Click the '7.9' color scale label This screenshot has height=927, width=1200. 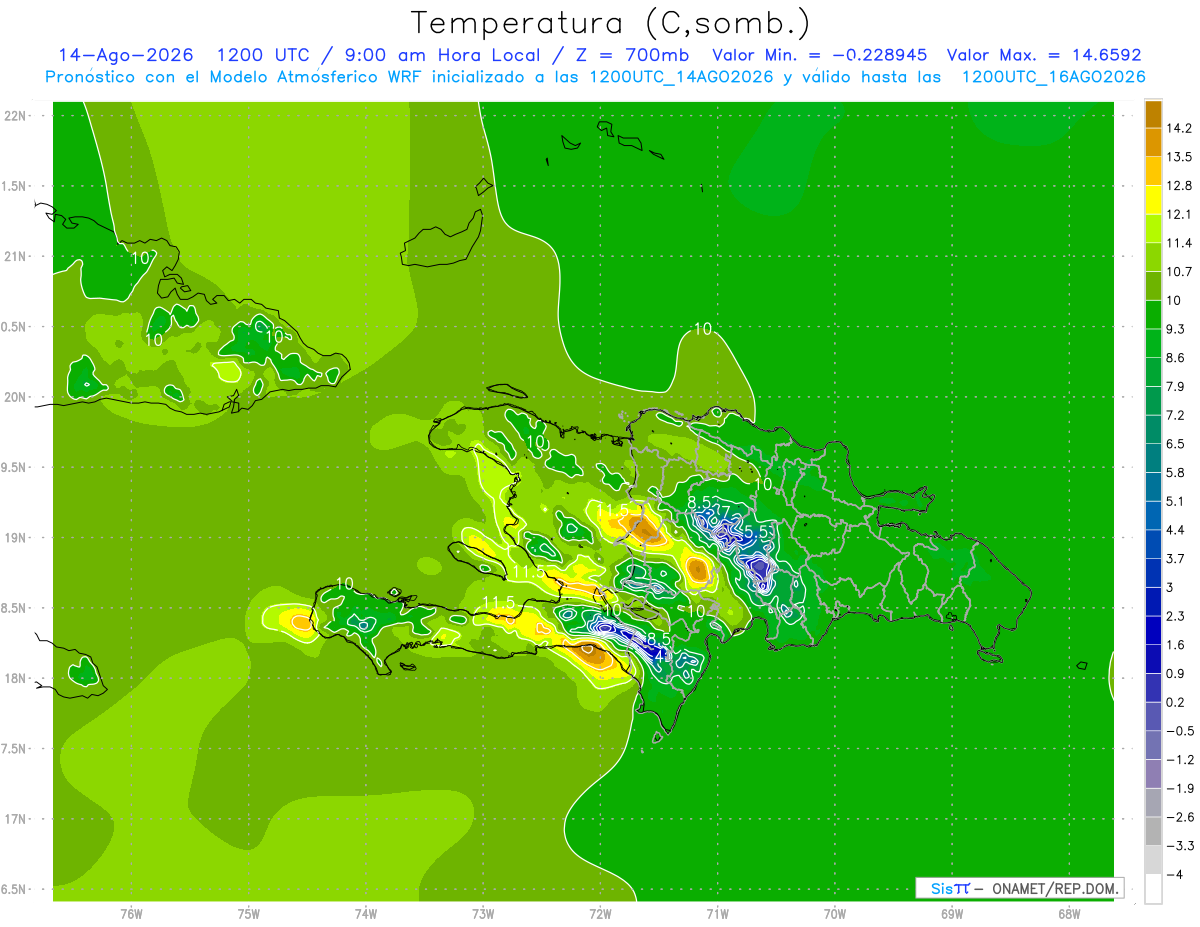[1176, 386]
